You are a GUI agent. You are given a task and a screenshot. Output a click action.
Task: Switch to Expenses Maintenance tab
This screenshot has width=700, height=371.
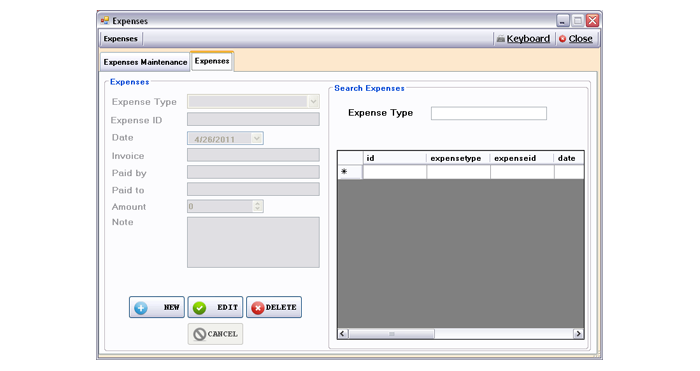point(145,62)
